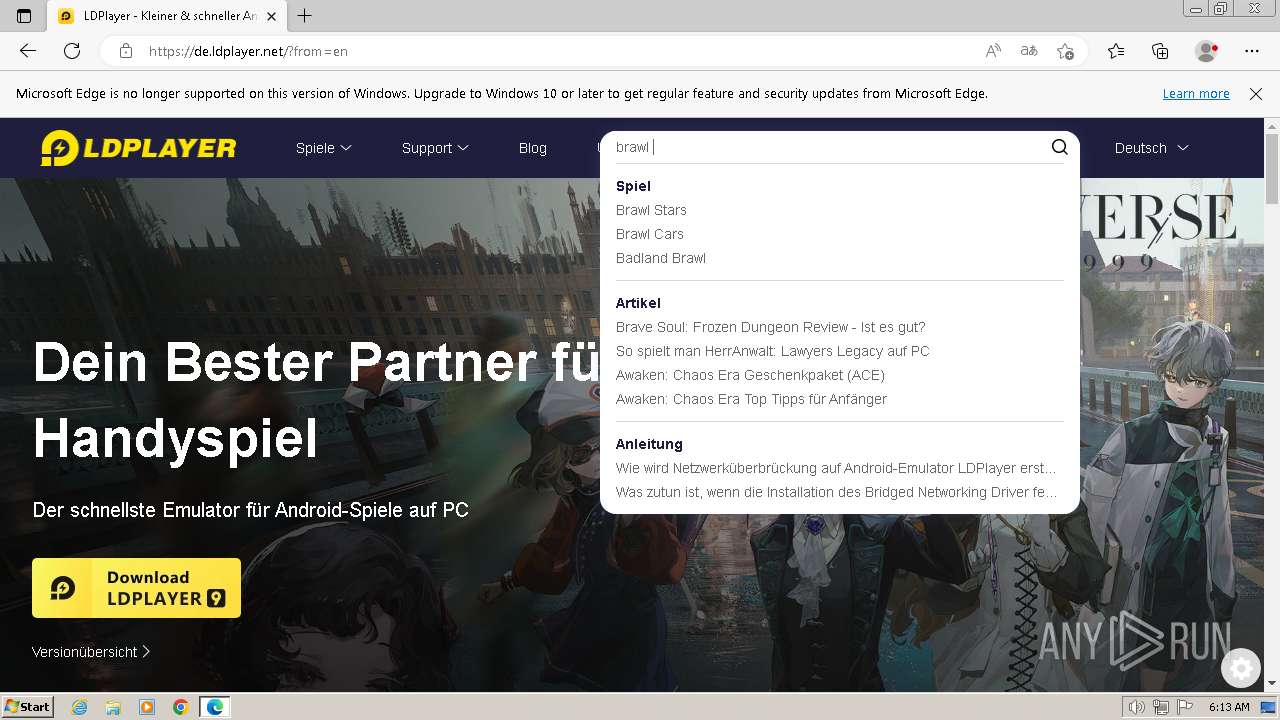Click the search magnifier icon

tap(1060, 147)
